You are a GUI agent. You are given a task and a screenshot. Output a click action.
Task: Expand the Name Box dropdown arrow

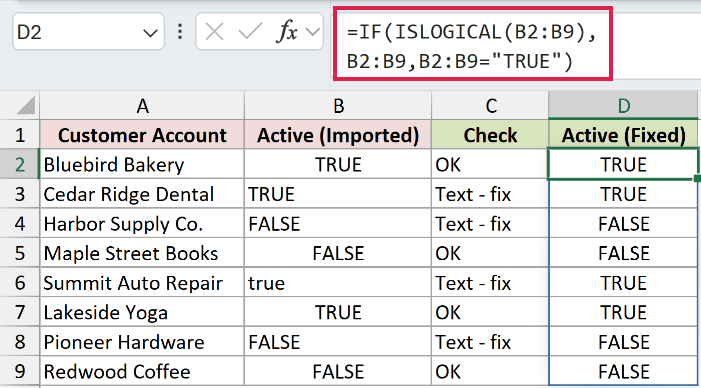149,33
